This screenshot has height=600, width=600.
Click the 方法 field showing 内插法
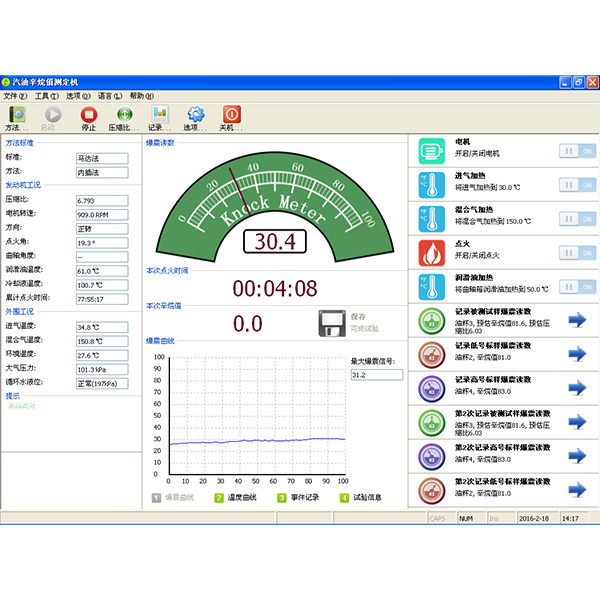click(x=102, y=173)
